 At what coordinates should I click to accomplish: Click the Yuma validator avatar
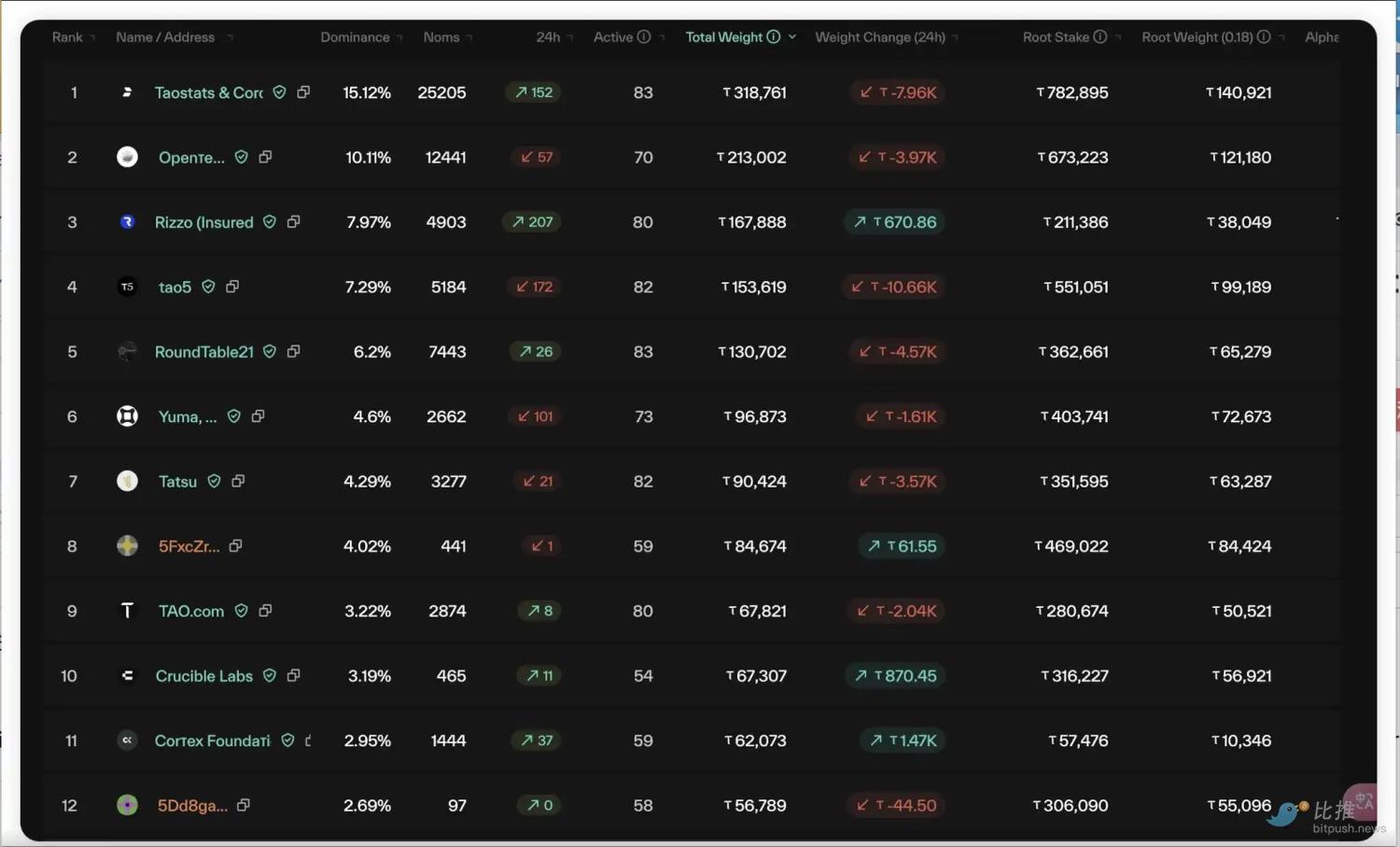(128, 416)
